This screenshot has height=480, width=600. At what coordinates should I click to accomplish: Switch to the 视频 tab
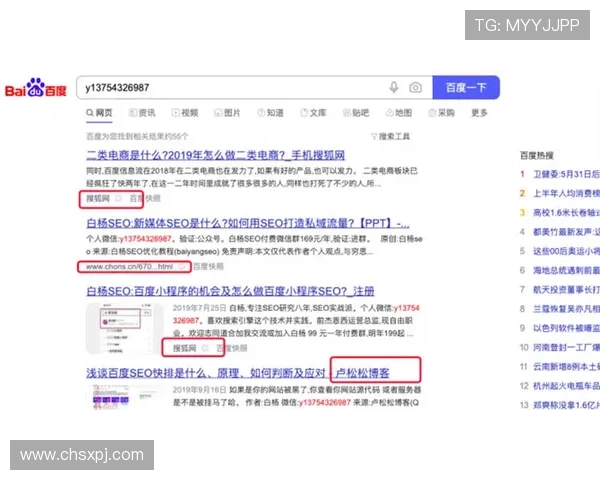pyautogui.click(x=185, y=113)
